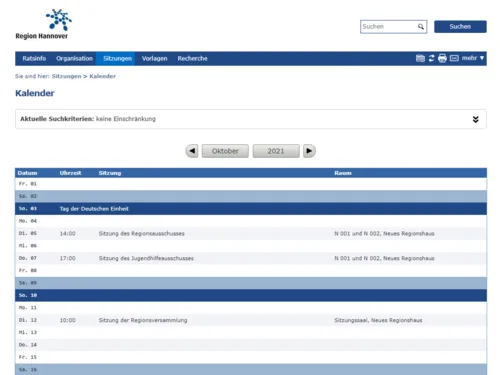500x375 pixels.
Task: Click the Raum column header
Action: tap(343, 173)
